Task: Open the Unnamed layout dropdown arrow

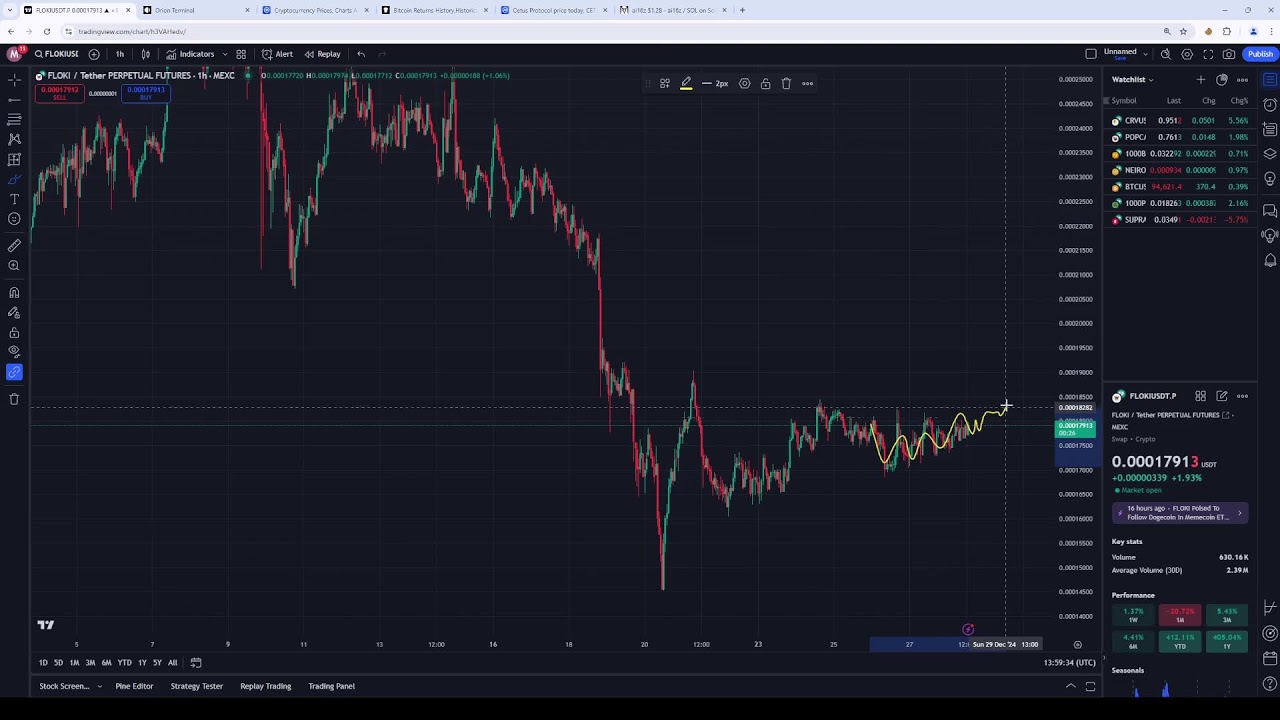Action: click(1143, 54)
